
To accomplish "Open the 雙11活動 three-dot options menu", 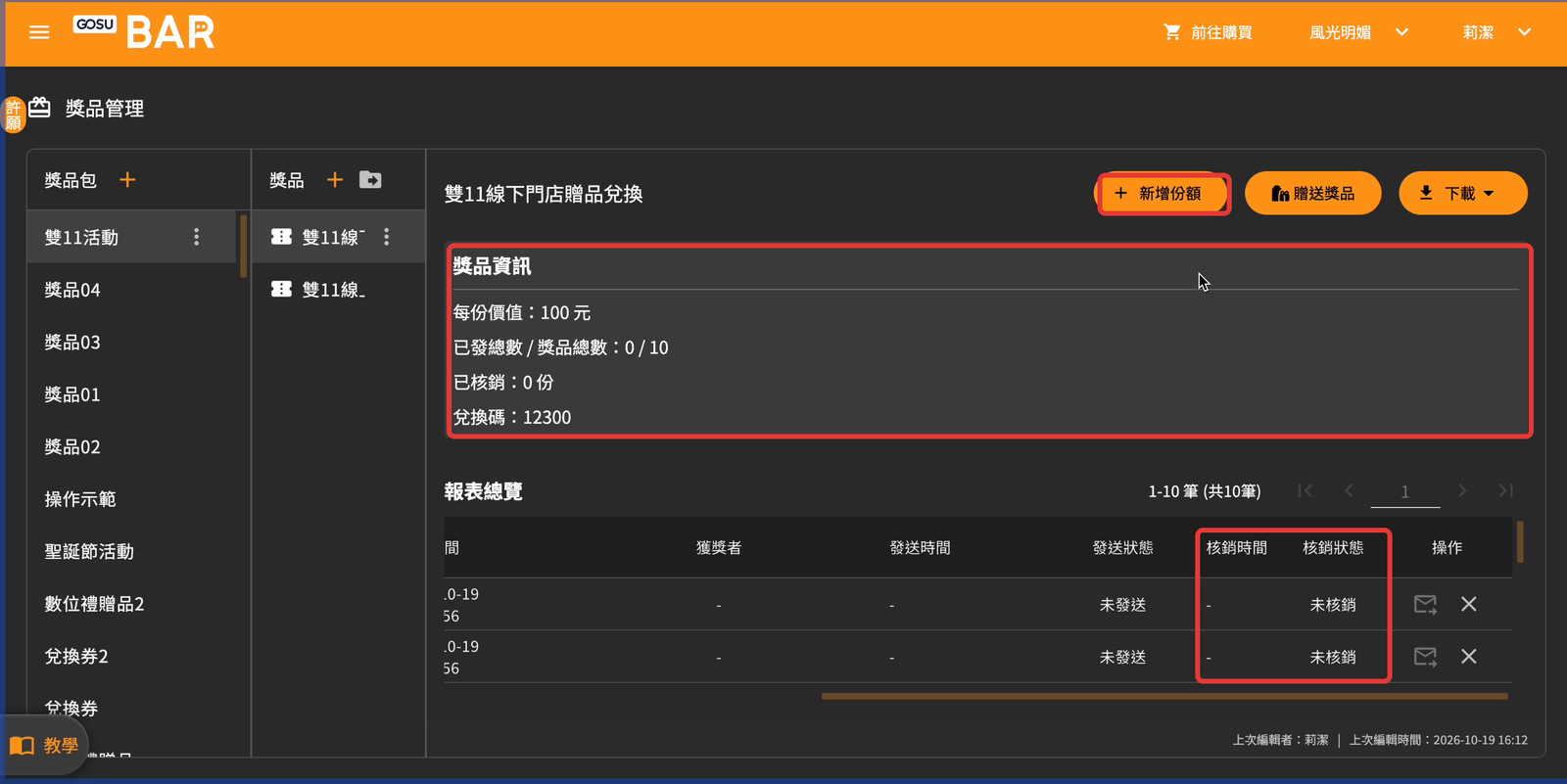I will point(197,237).
